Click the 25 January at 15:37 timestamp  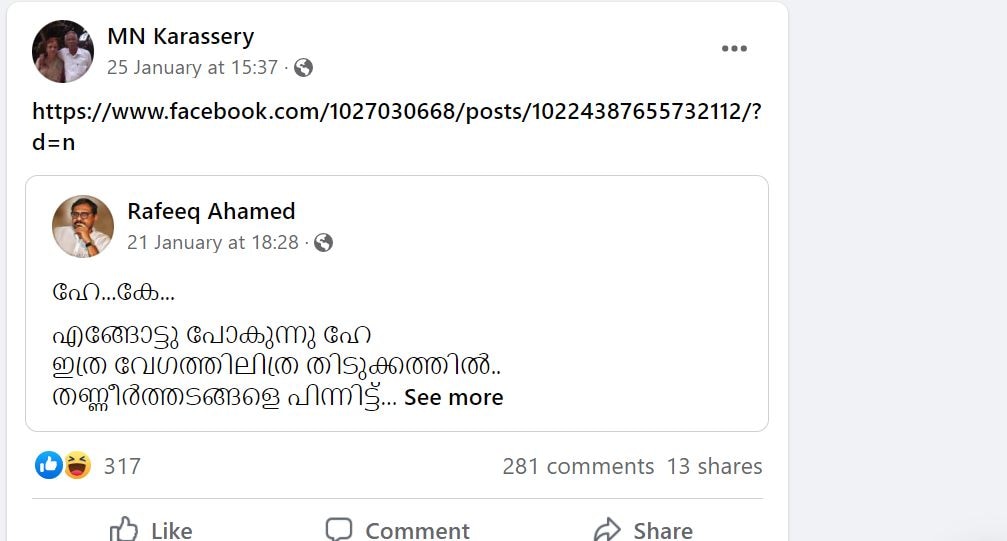click(192, 68)
